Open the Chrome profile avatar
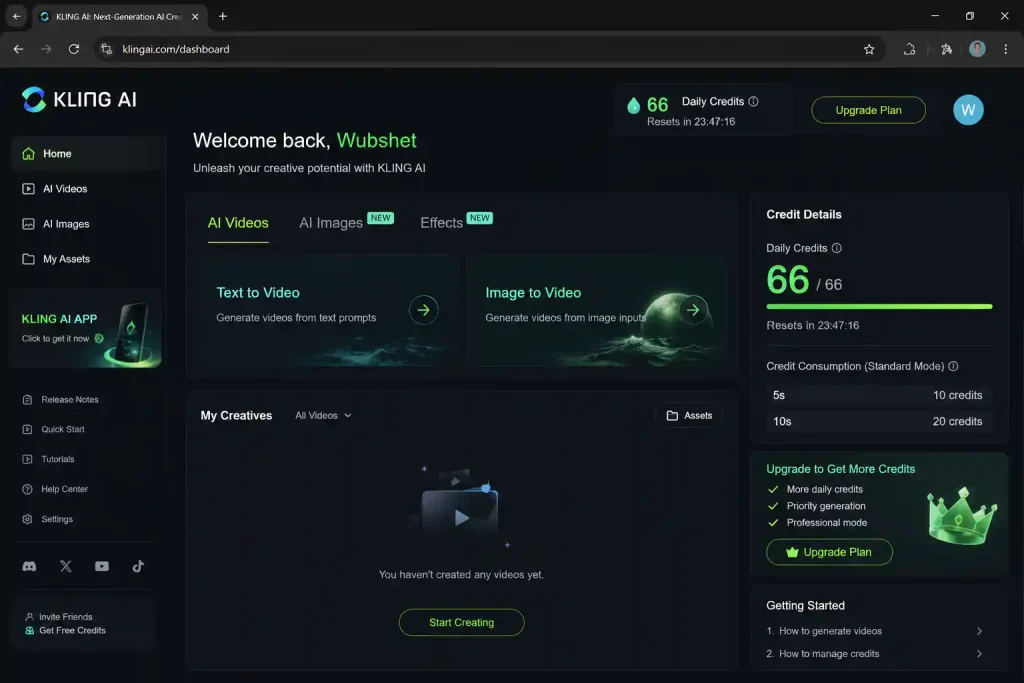This screenshot has height=683, width=1024. [977, 49]
